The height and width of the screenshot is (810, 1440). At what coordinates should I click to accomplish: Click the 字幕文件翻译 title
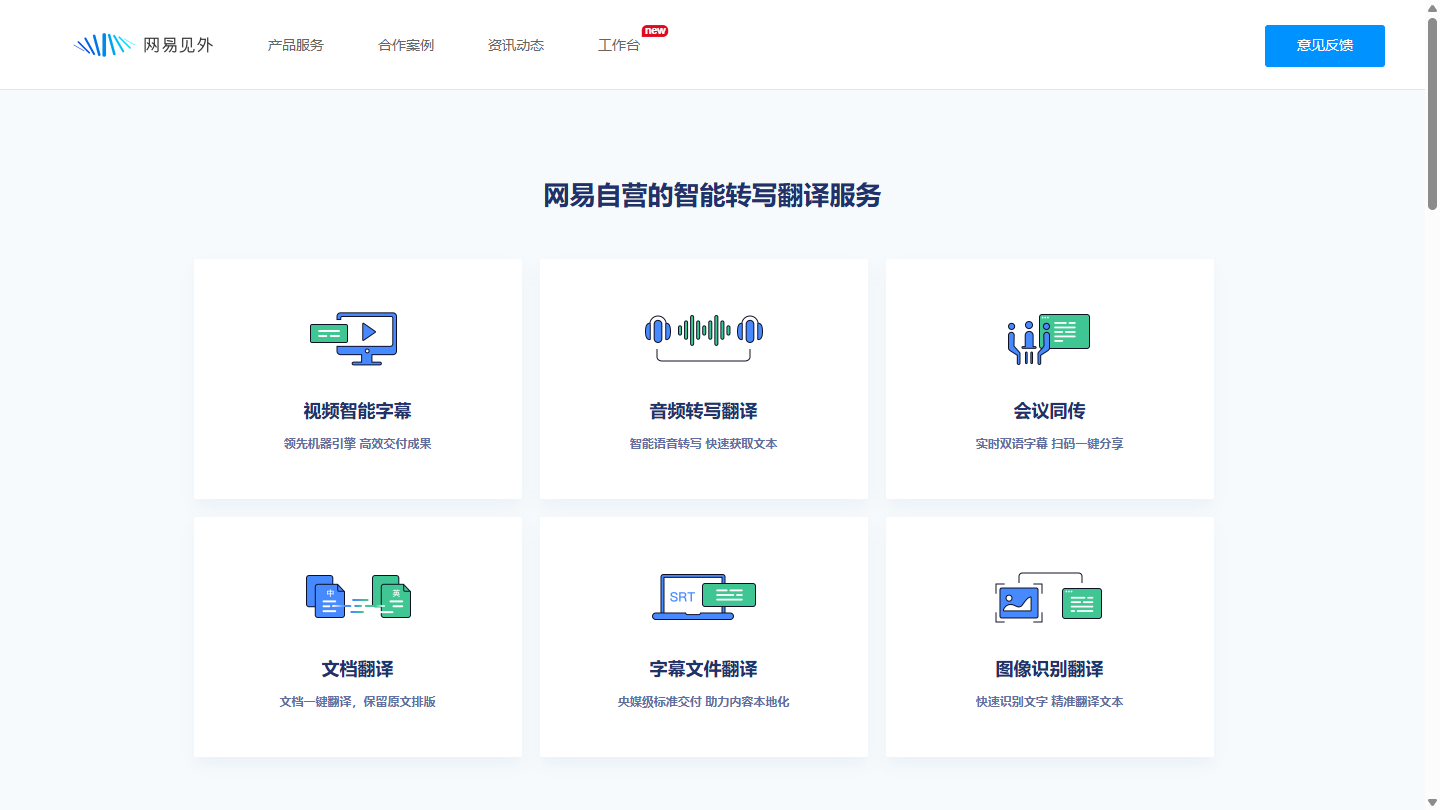(704, 669)
